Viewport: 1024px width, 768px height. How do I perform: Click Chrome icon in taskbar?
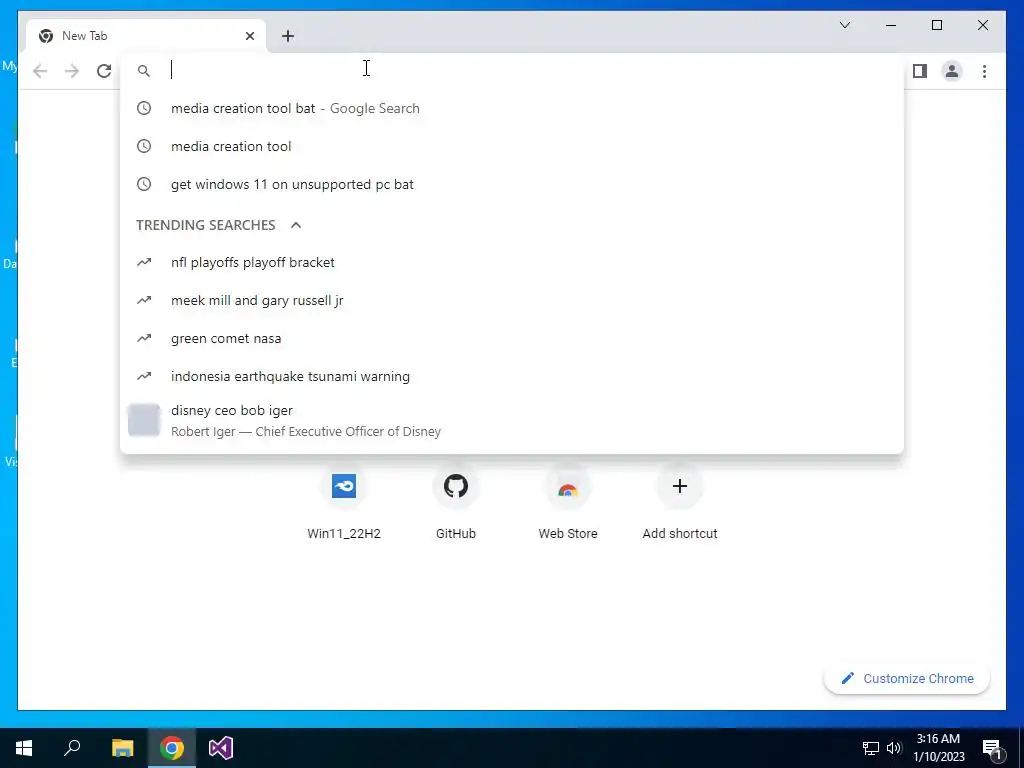point(172,748)
